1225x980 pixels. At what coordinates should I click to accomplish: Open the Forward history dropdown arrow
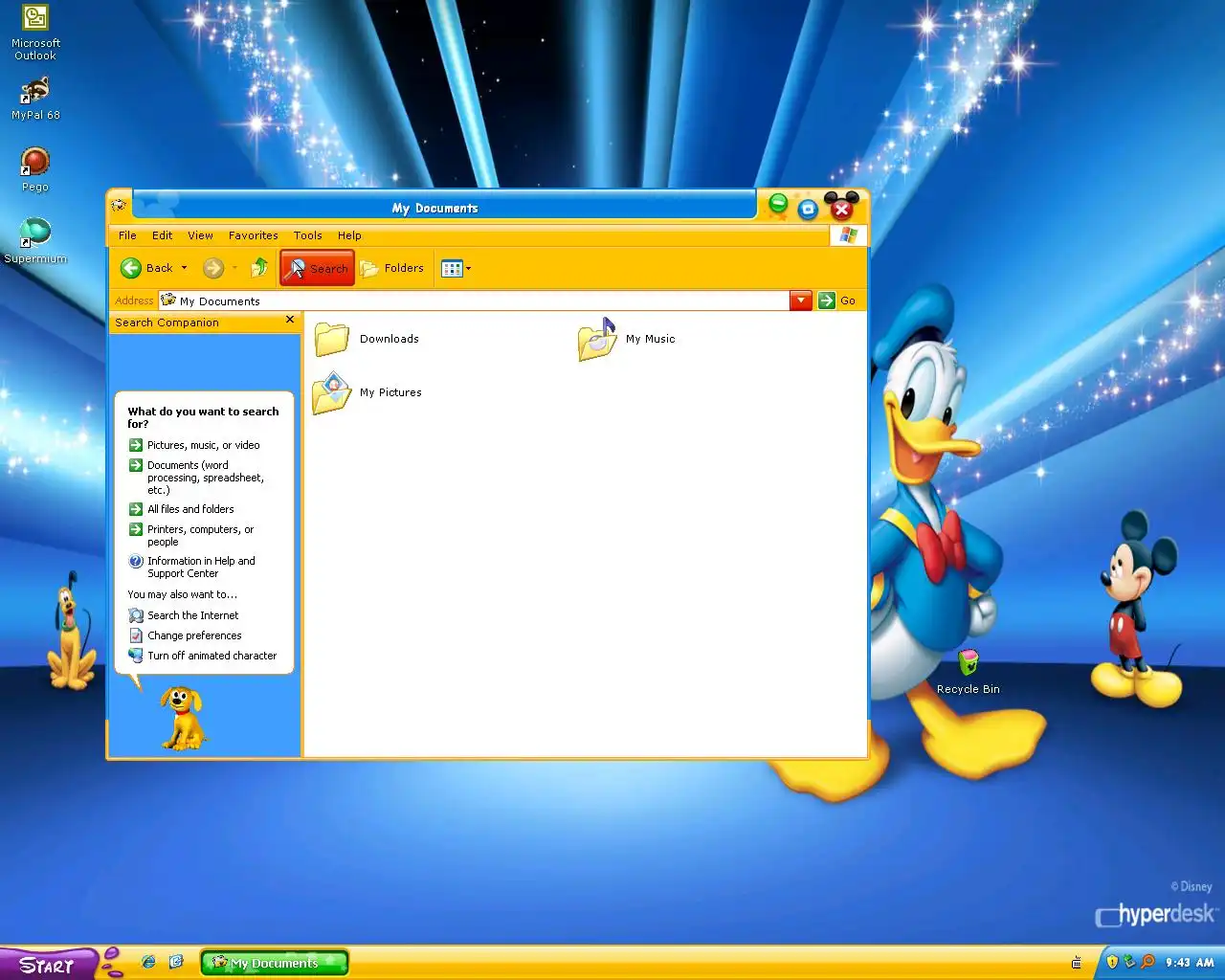[x=234, y=268]
